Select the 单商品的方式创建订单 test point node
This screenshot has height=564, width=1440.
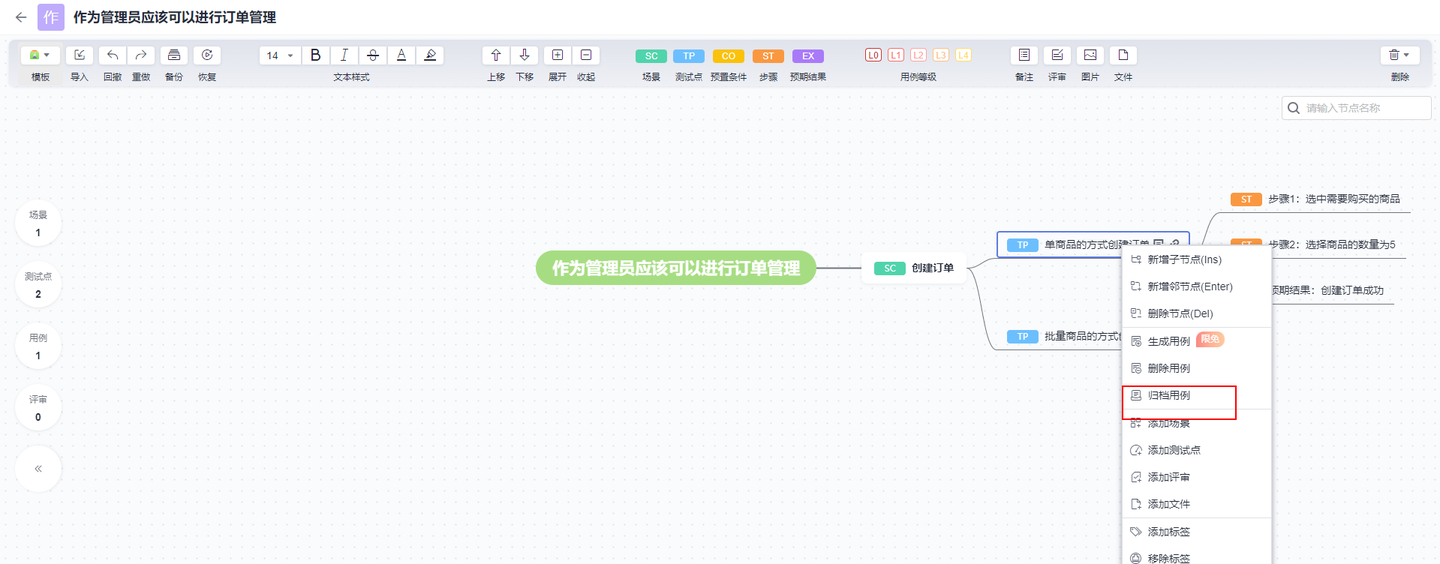click(1093, 244)
